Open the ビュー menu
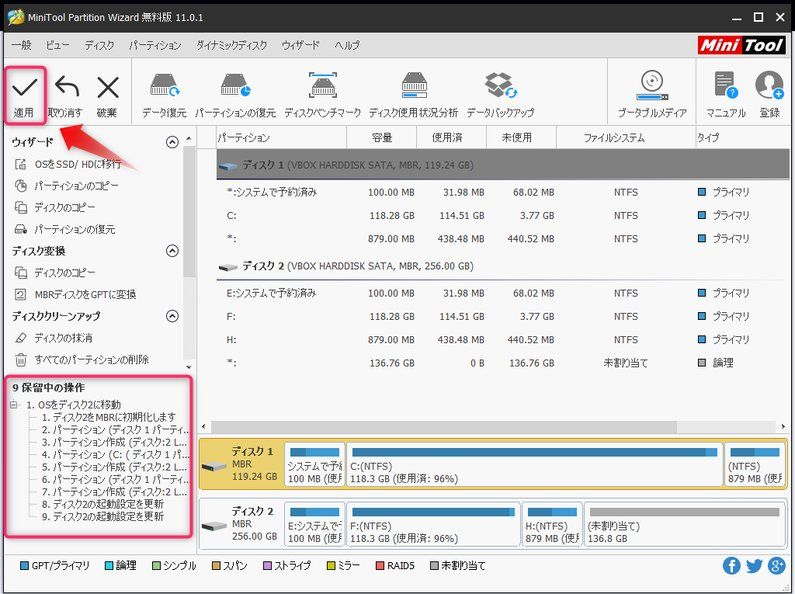The width and height of the screenshot is (795, 594). (x=57, y=45)
